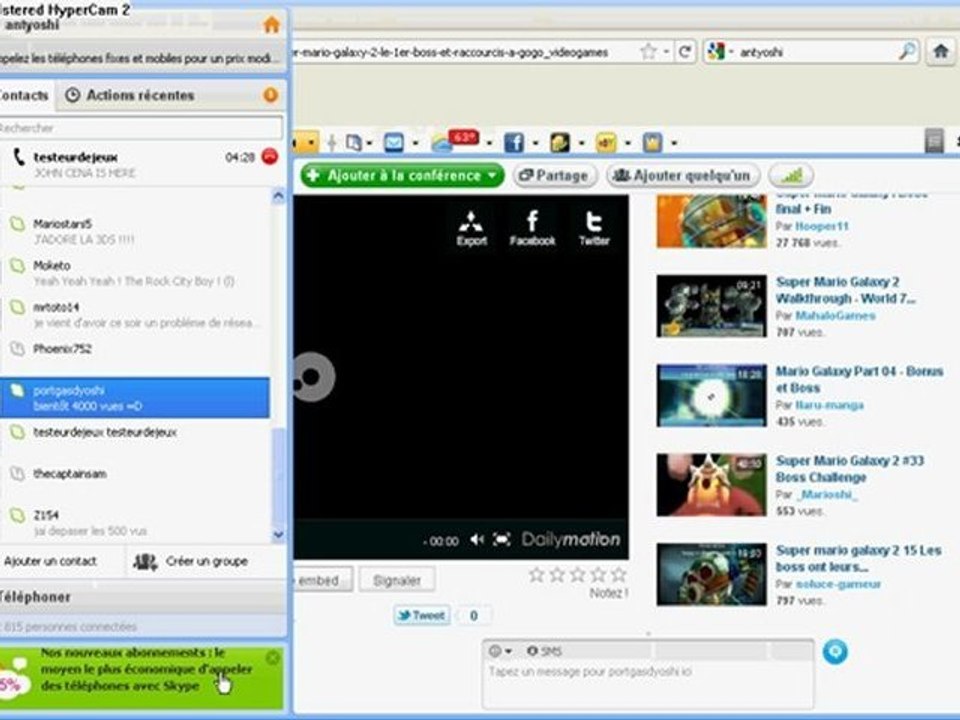This screenshot has height=720, width=960.
Task: Click the message field for portgasdyoshi
Action: tap(648, 684)
